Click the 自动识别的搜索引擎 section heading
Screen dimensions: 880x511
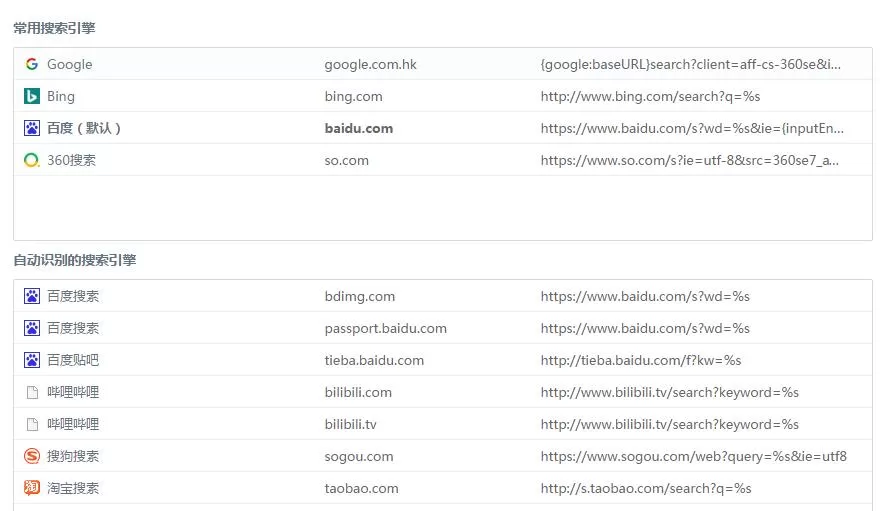pos(75,260)
